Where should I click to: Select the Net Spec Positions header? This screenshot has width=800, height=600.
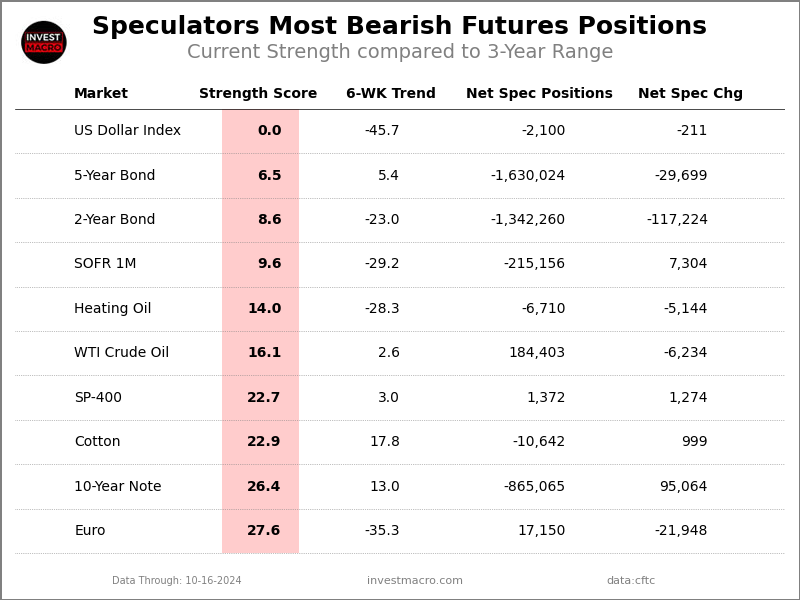coord(539,94)
